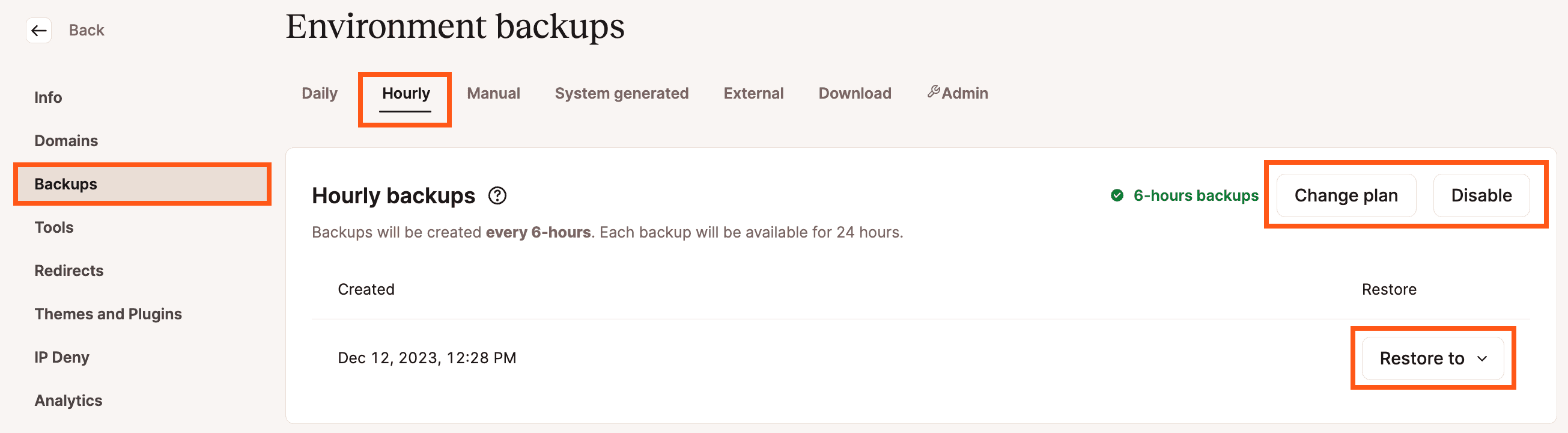Click the wrench icon on Admin tab
This screenshot has width=1568, height=433.
(933, 92)
